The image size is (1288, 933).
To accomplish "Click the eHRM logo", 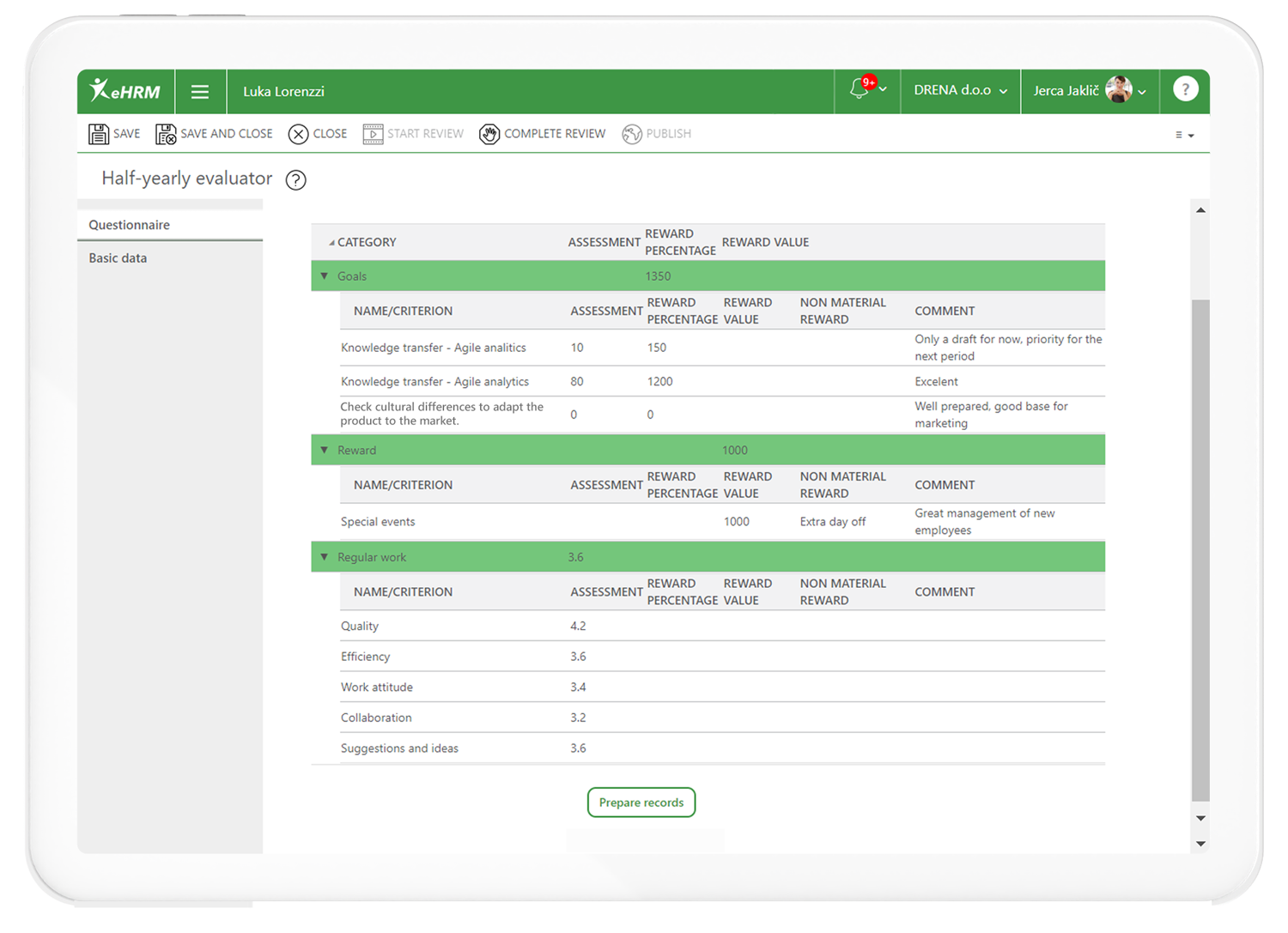I will click(125, 91).
